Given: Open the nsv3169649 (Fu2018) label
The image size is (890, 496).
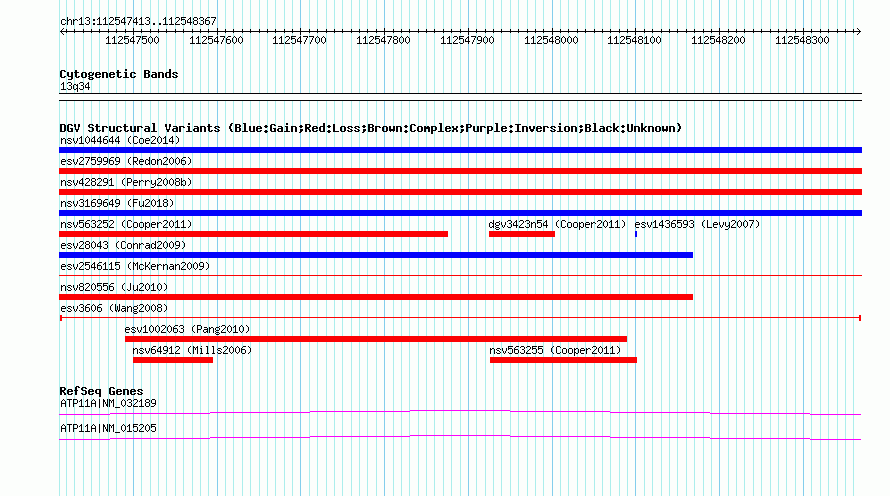Looking at the screenshot, I should pyautogui.click(x=117, y=203).
